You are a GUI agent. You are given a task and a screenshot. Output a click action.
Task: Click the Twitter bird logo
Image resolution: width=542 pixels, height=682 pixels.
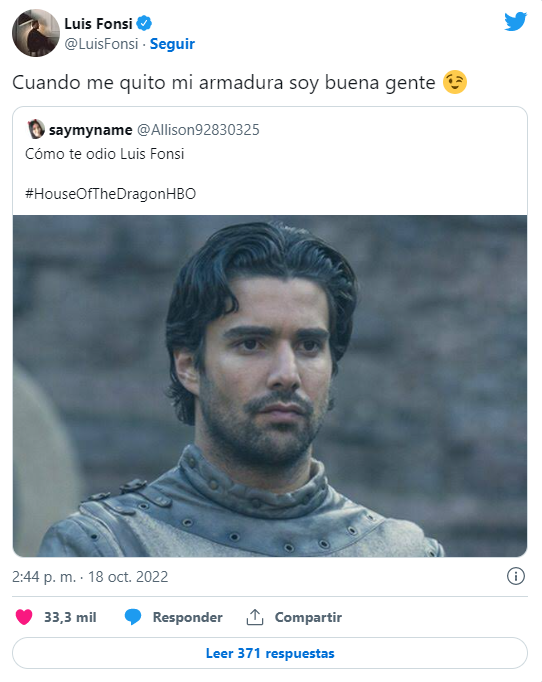coord(515,22)
